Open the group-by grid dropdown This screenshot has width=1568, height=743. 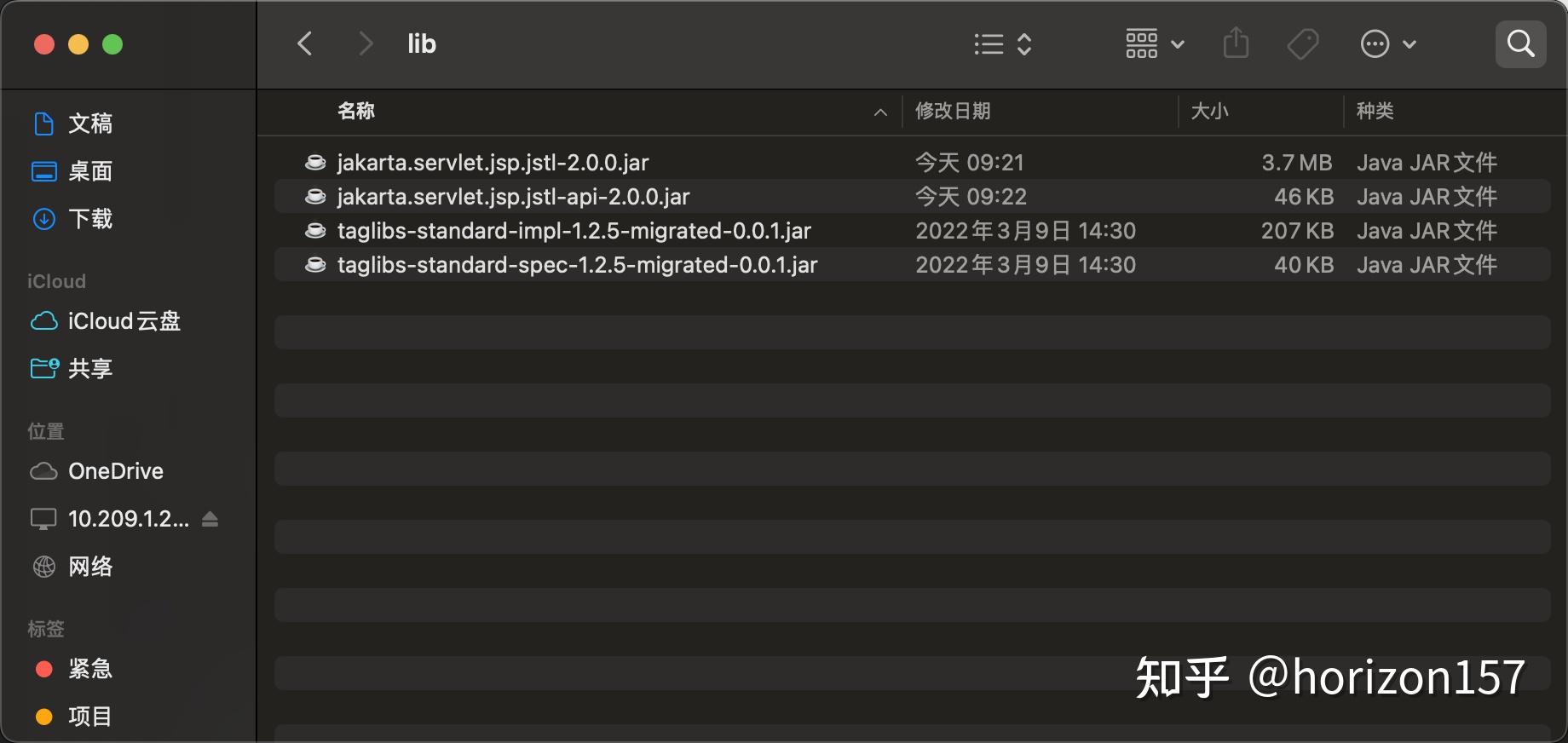[1154, 44]
